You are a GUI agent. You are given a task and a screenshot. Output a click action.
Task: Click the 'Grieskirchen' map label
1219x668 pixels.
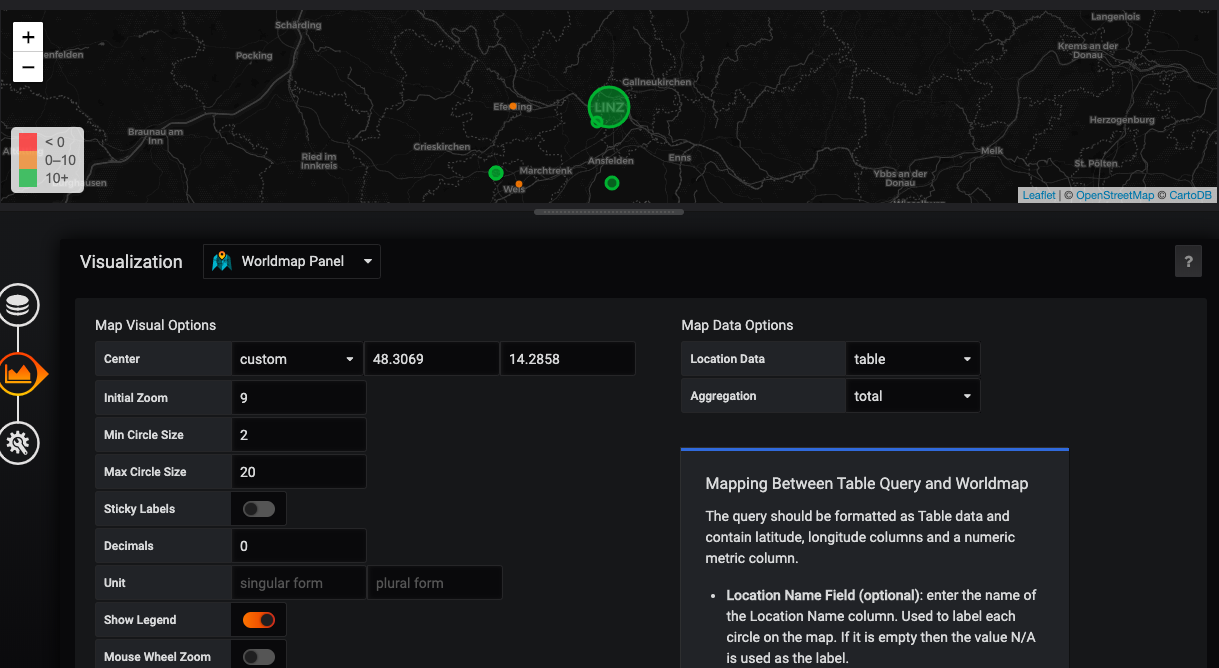tap(441, 147)
